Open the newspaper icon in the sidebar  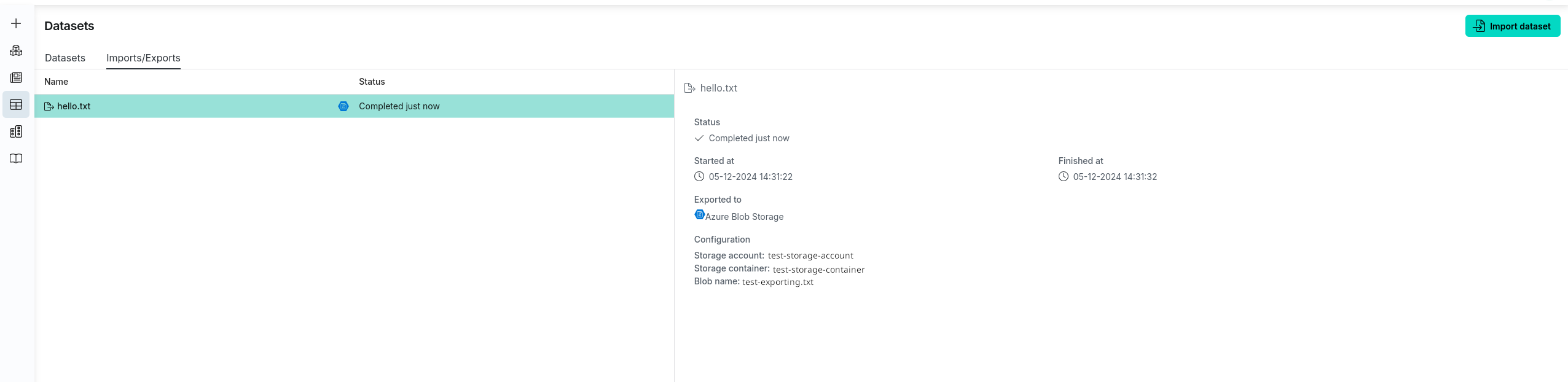[16, 77]
